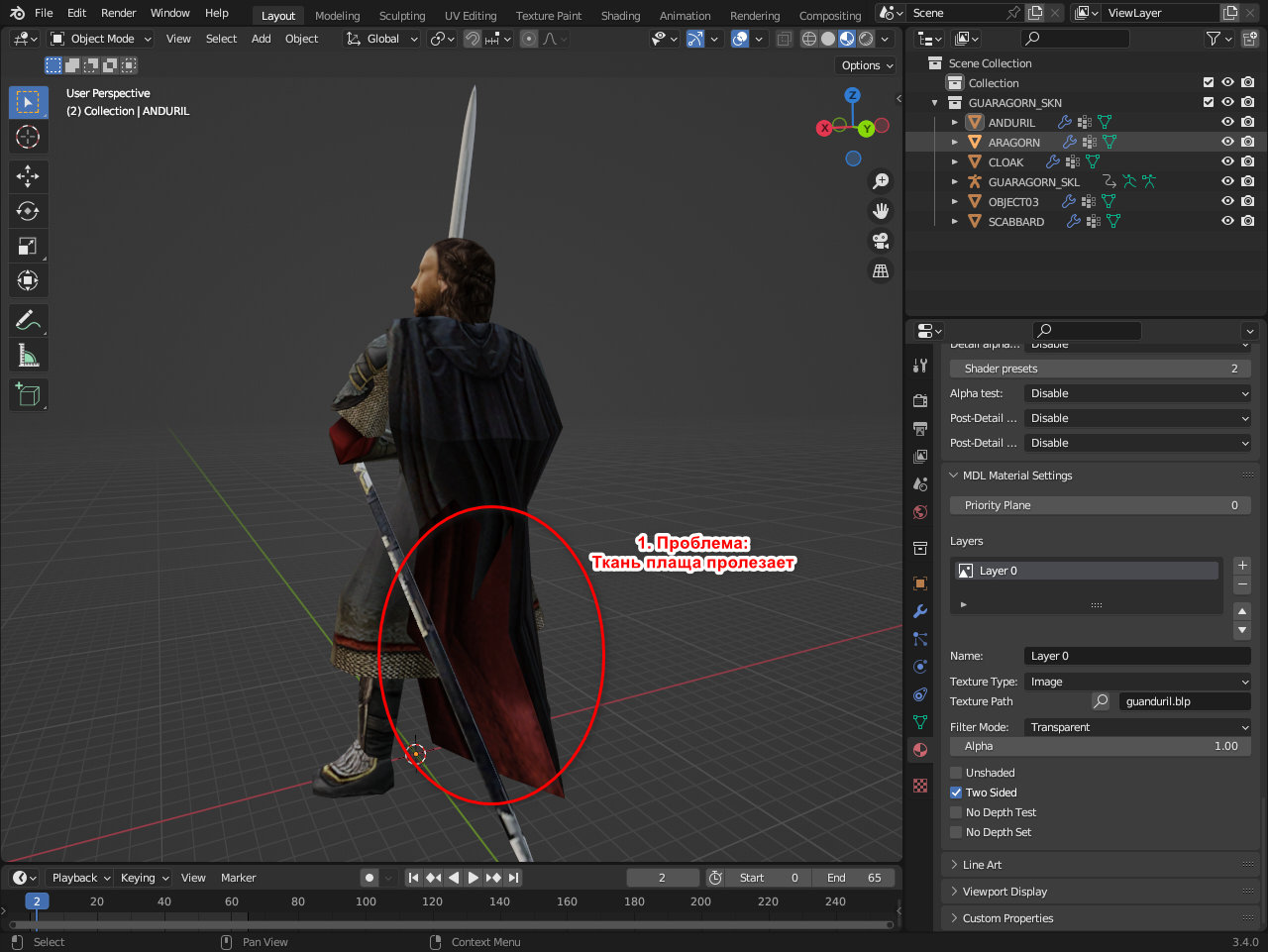Choose the Annotate pencil tool
The width and height of the screenshot is (1268, 952).
point(28,320)
